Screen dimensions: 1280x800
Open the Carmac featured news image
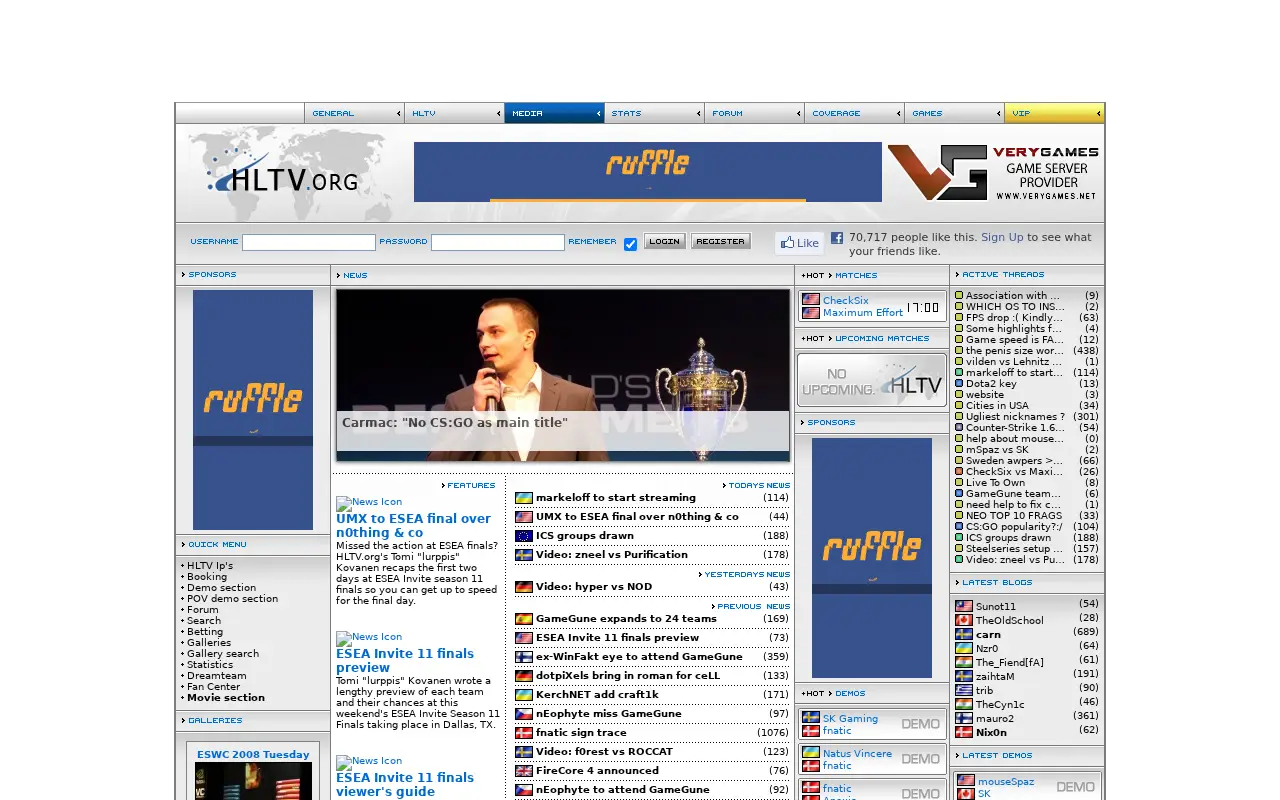(563, 375)
